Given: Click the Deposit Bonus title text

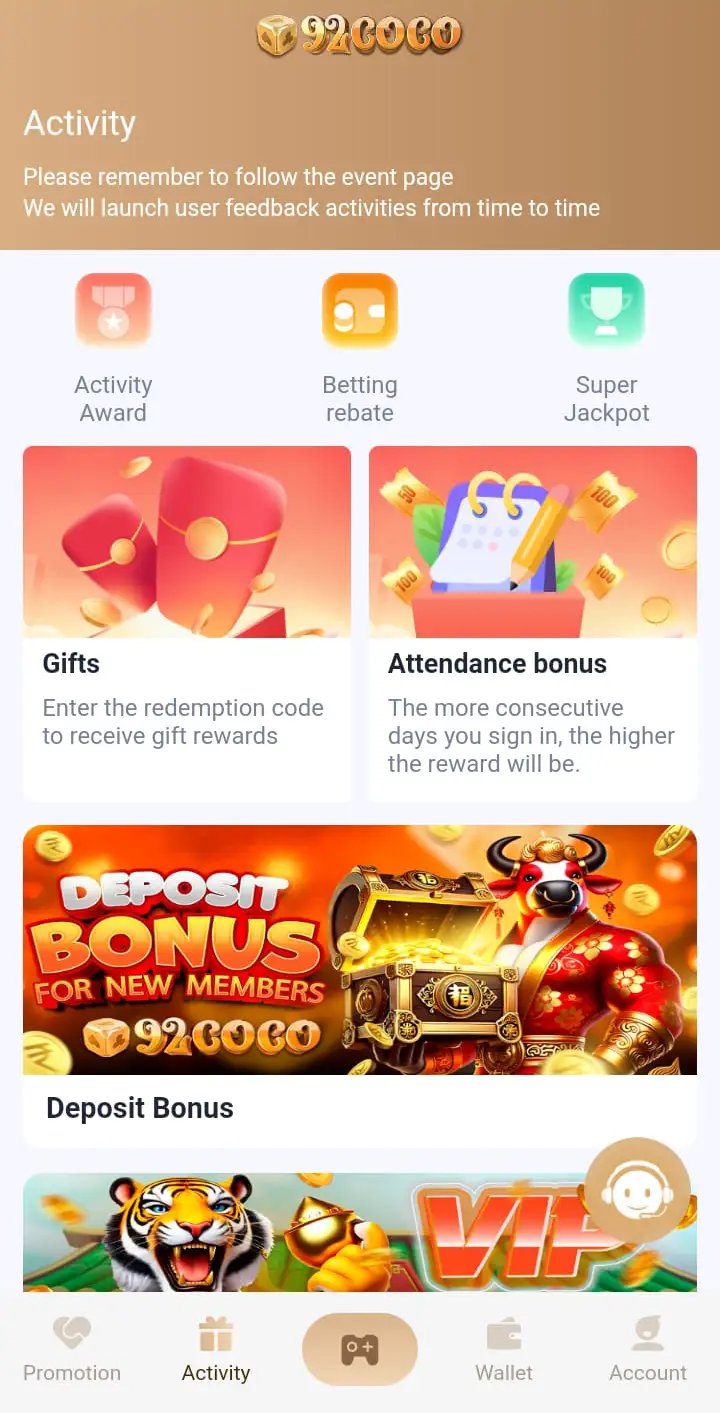Looking at the screenshot, I should pyautogui.click(x=140, y=1108).
